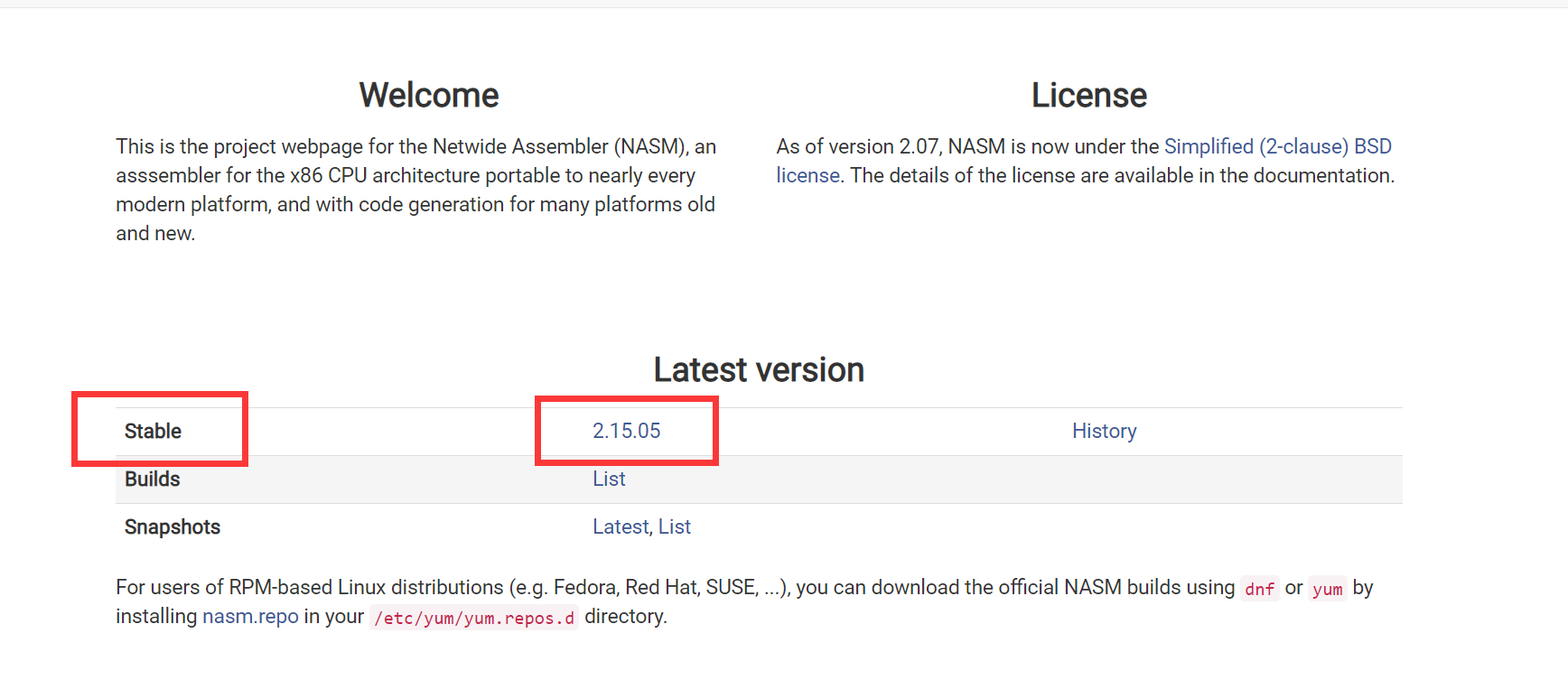Open the Latest snapshot link
1568x680 pixels.
(x=621, y=526)
